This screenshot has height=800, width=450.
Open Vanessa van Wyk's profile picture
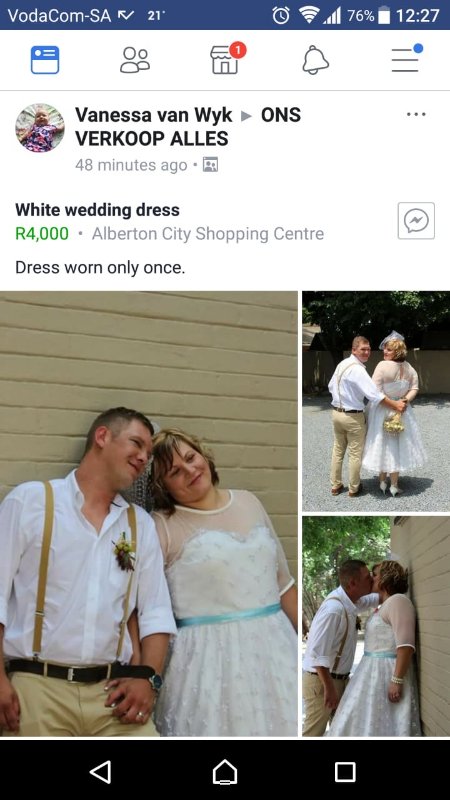click(40, 128)
